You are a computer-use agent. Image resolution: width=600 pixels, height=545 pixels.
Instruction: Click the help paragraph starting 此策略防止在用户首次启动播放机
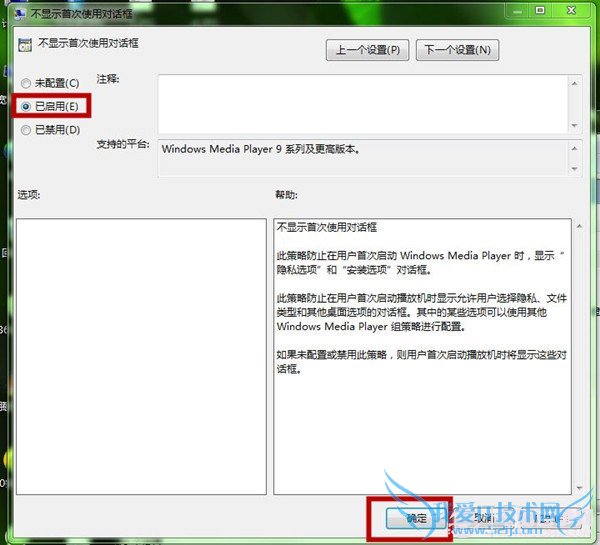click(x=422, y=312)
